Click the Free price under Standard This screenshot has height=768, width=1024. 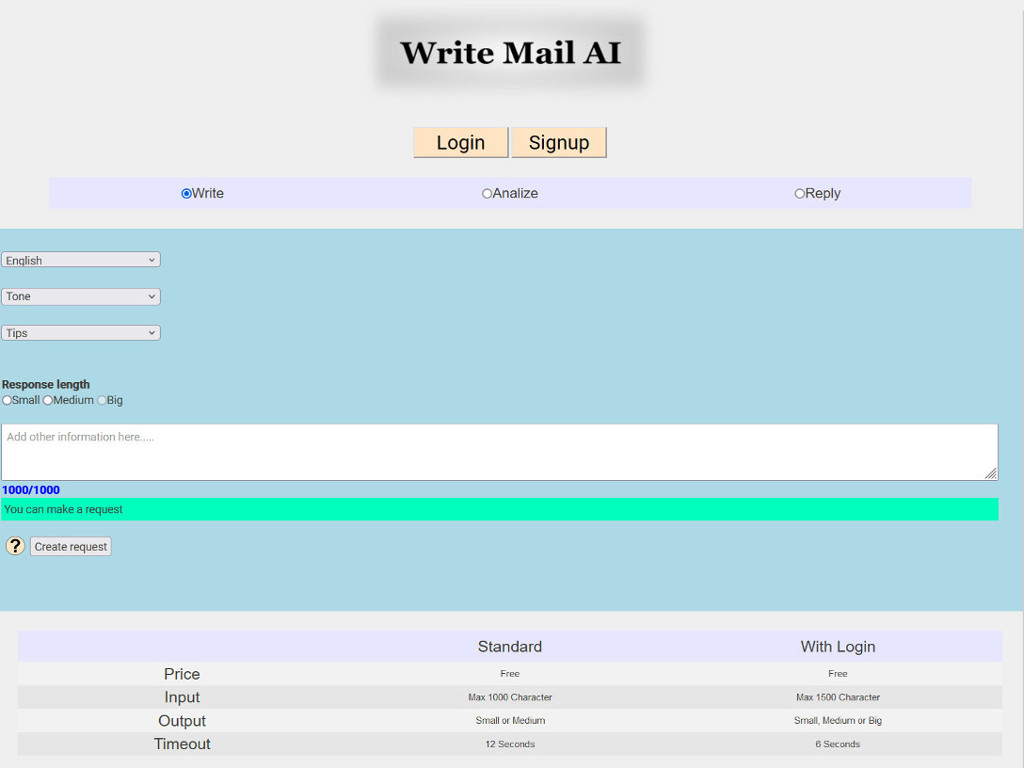point(510,673)
